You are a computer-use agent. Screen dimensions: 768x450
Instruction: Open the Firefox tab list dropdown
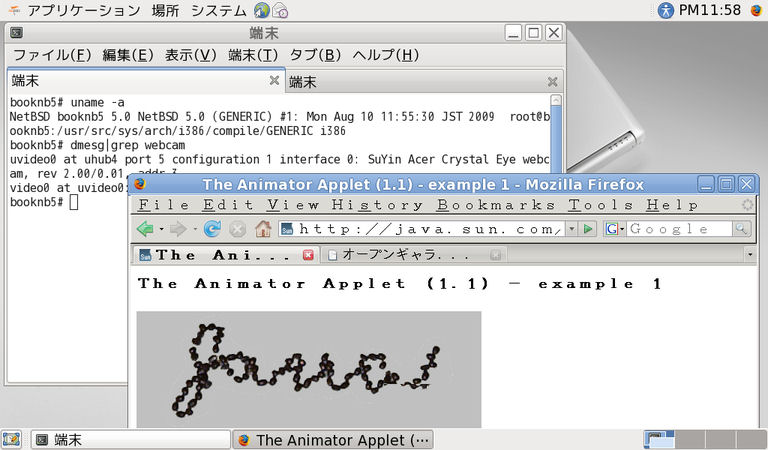pyautogui.click(x=749, y=255)
